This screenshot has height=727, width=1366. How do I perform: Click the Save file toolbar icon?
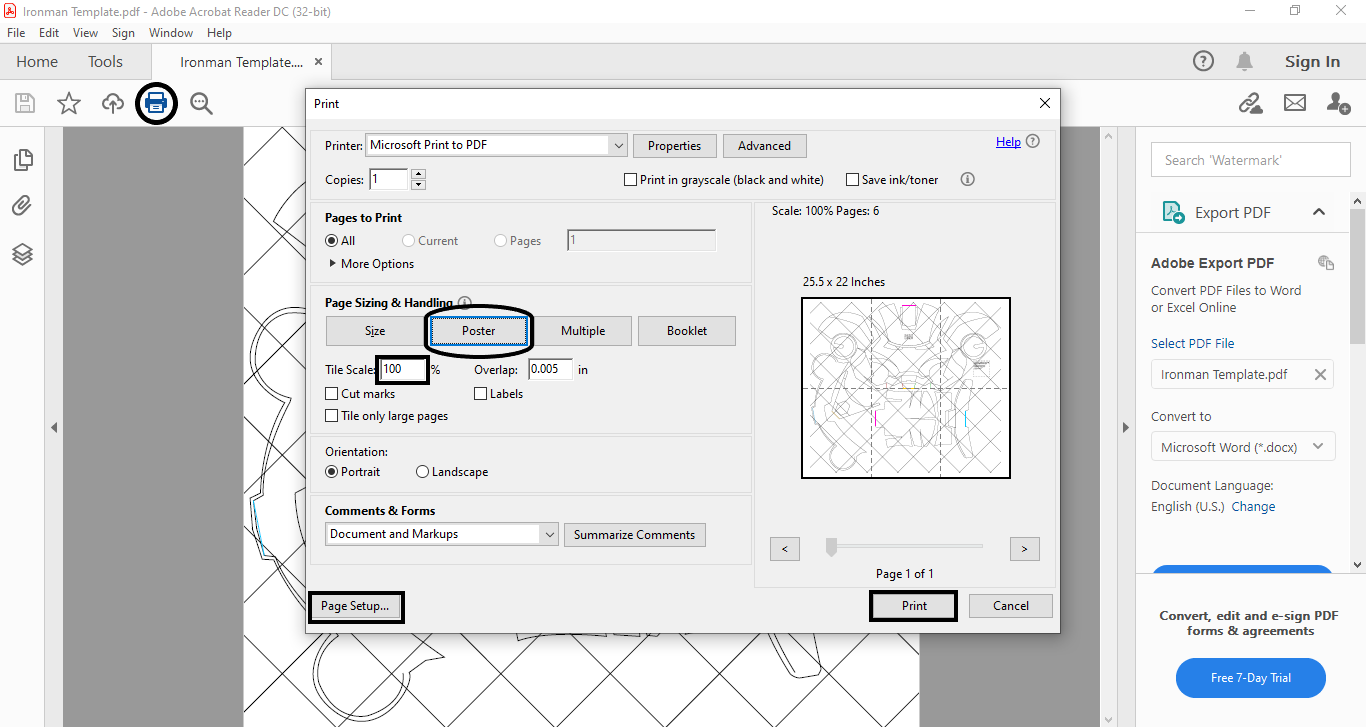[x=25, y=103]
